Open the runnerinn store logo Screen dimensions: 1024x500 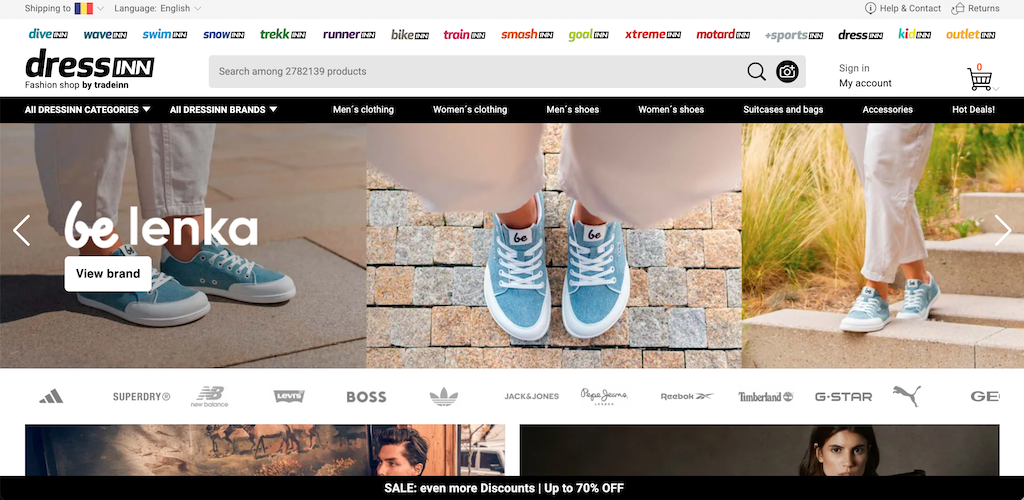click(349, 34)
